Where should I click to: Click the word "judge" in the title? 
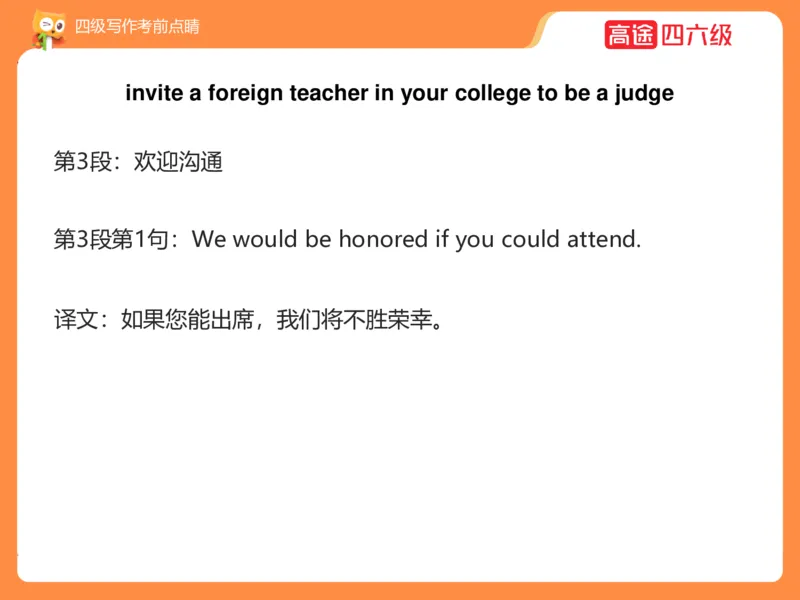tap(645, 94)
